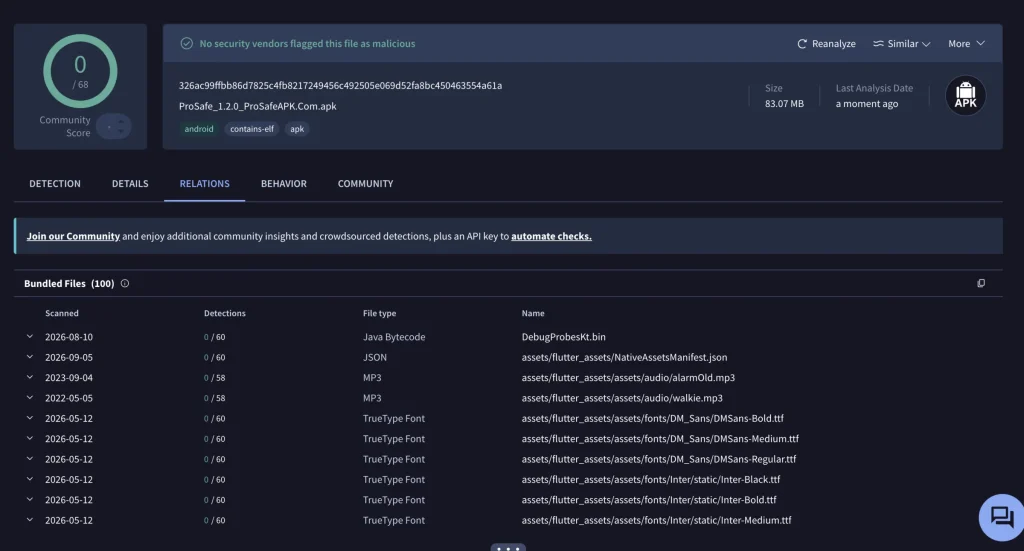Click scanned date 2026-09-05
The height and width of the screenshot is (551, 1024).
pos(69,357)
